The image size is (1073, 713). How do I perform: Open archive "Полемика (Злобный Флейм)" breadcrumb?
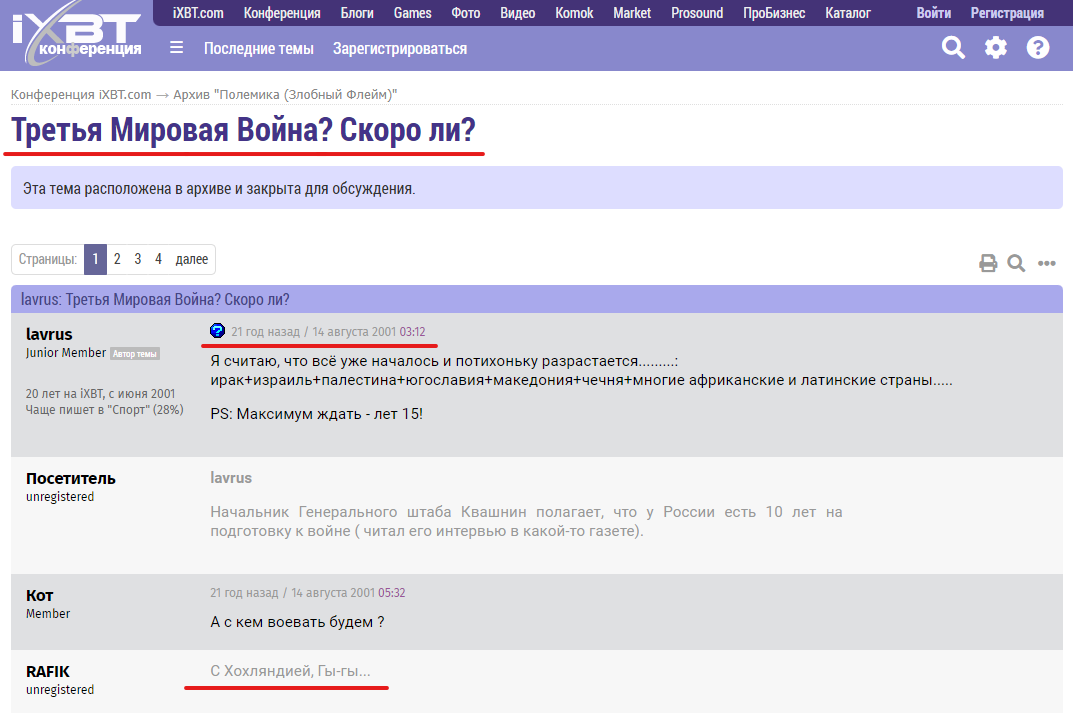(x=285, y=94)
